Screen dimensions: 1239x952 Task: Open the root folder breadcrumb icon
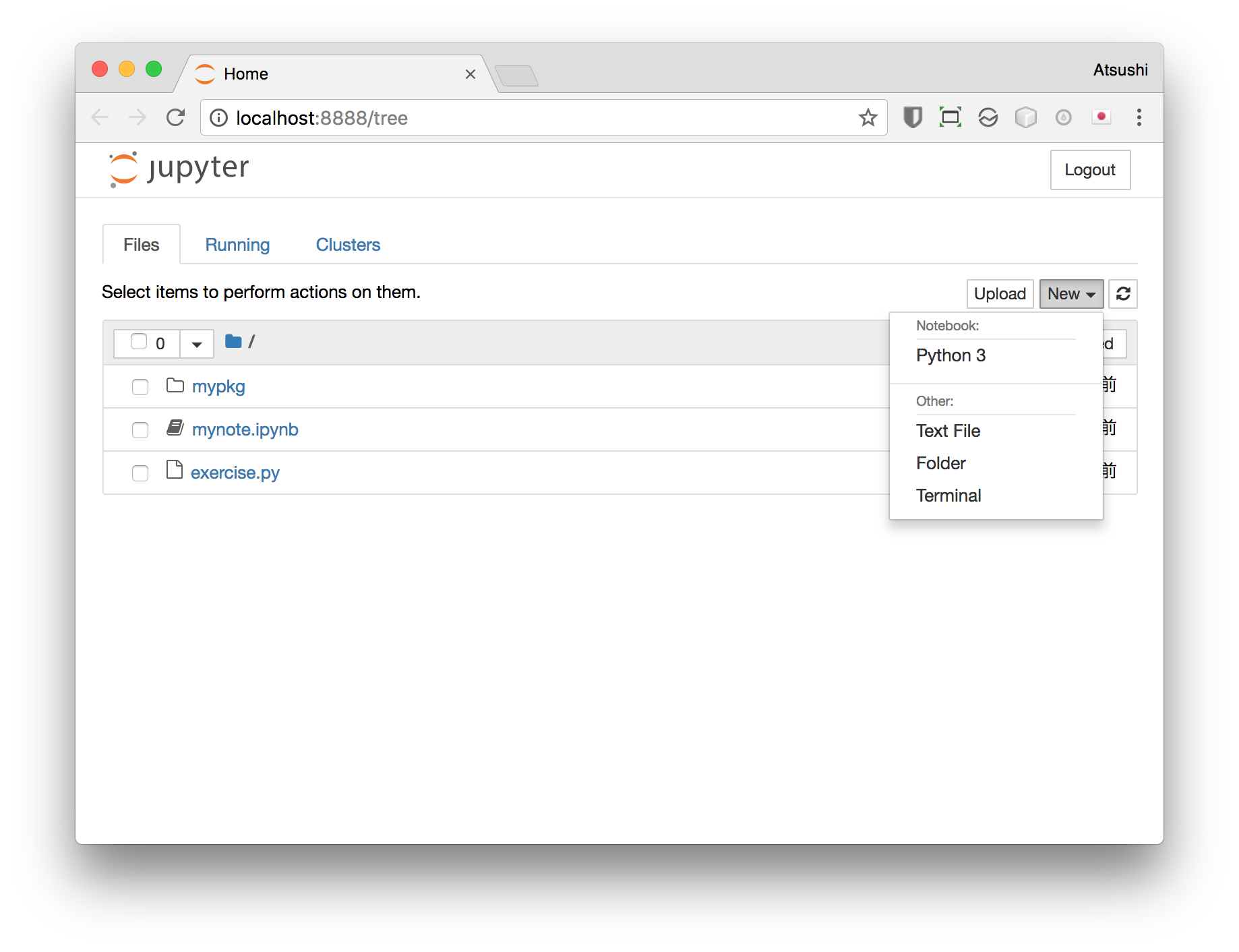click(233, 341)
